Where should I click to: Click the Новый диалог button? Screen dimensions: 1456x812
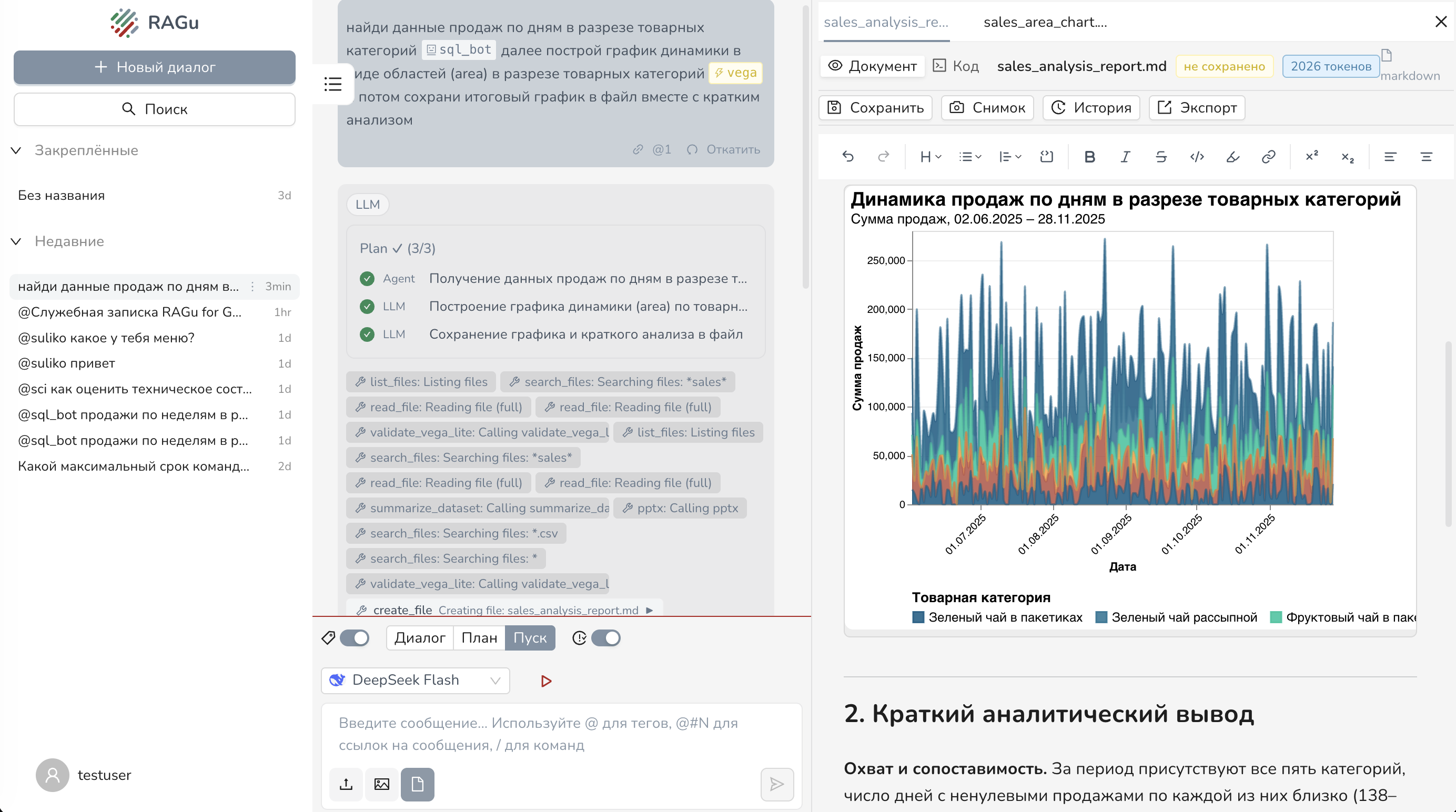click(154, 67)
